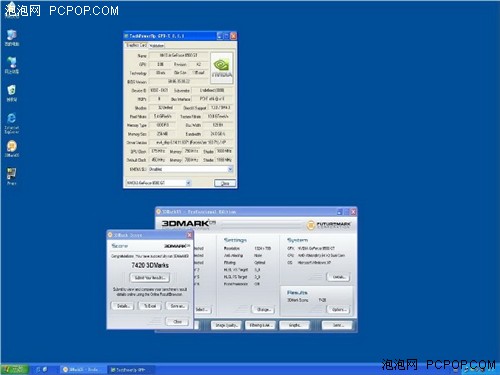This screenshot has width=500, height=375.
Task: Launch Internet Explorer from the desktop
Action: pos(12,123)
